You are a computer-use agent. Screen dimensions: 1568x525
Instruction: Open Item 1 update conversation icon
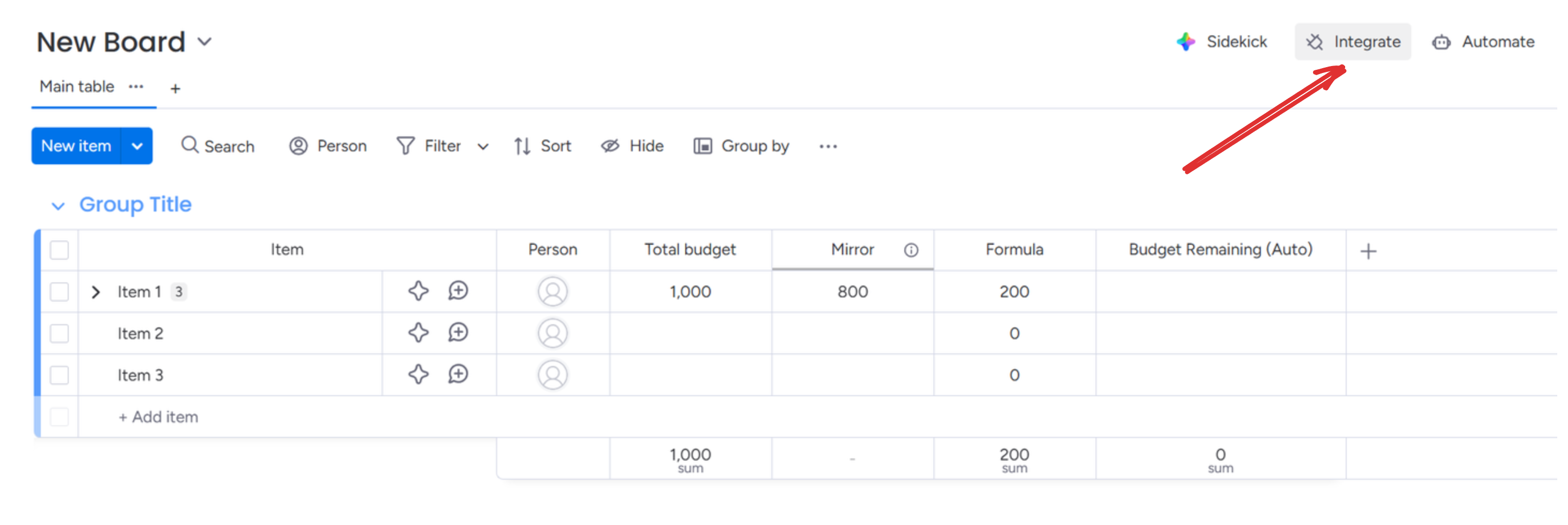pyautogui.click(x=458, y=291)
